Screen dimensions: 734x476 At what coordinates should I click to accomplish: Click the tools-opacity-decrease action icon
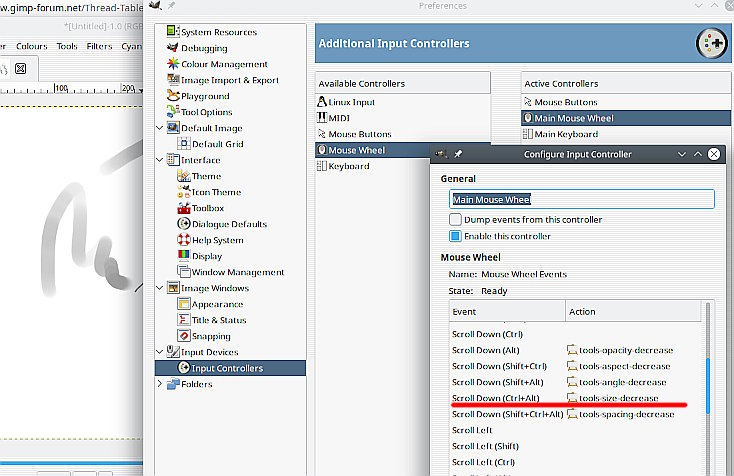[572, 350]
